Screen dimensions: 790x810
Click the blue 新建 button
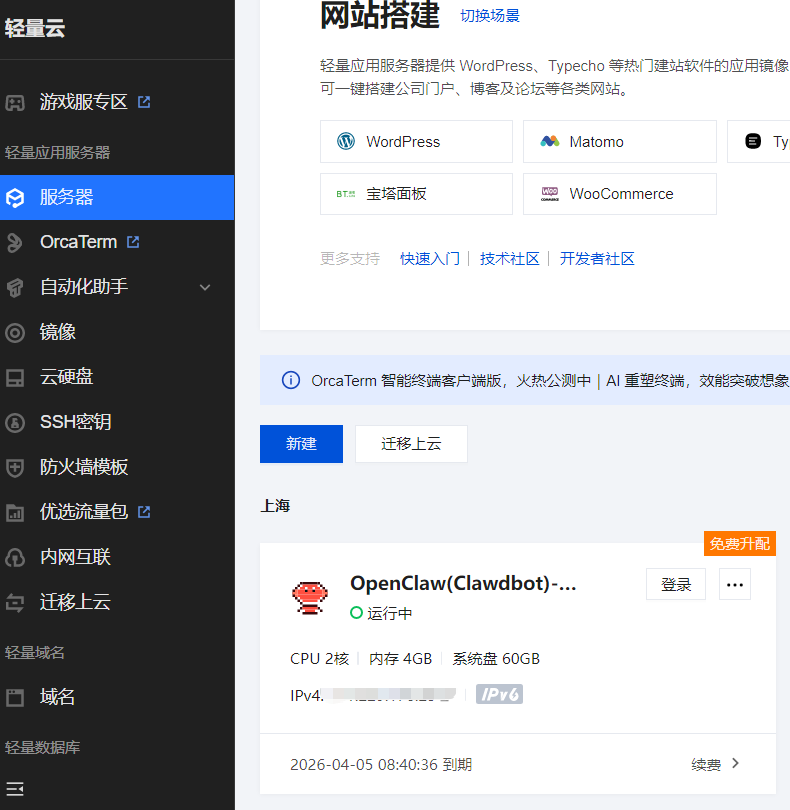coord(301,444)
